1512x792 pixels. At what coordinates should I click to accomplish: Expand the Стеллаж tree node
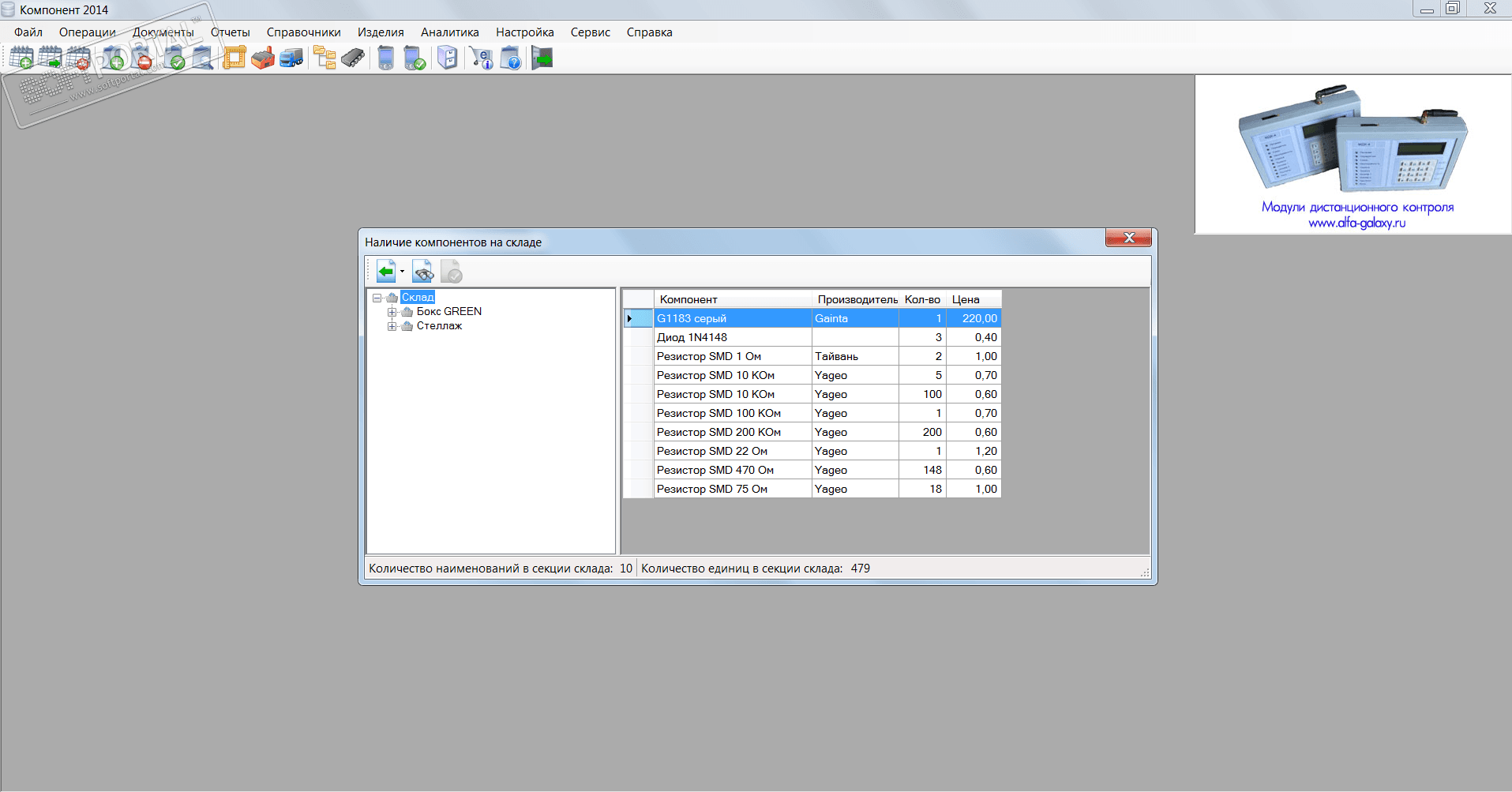click(392, 326)
